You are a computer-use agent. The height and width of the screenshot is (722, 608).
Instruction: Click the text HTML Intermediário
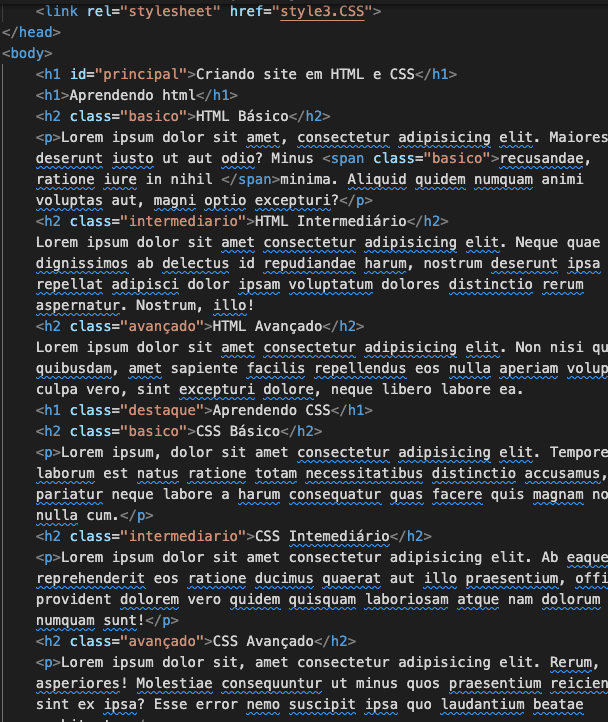(331, 221)
